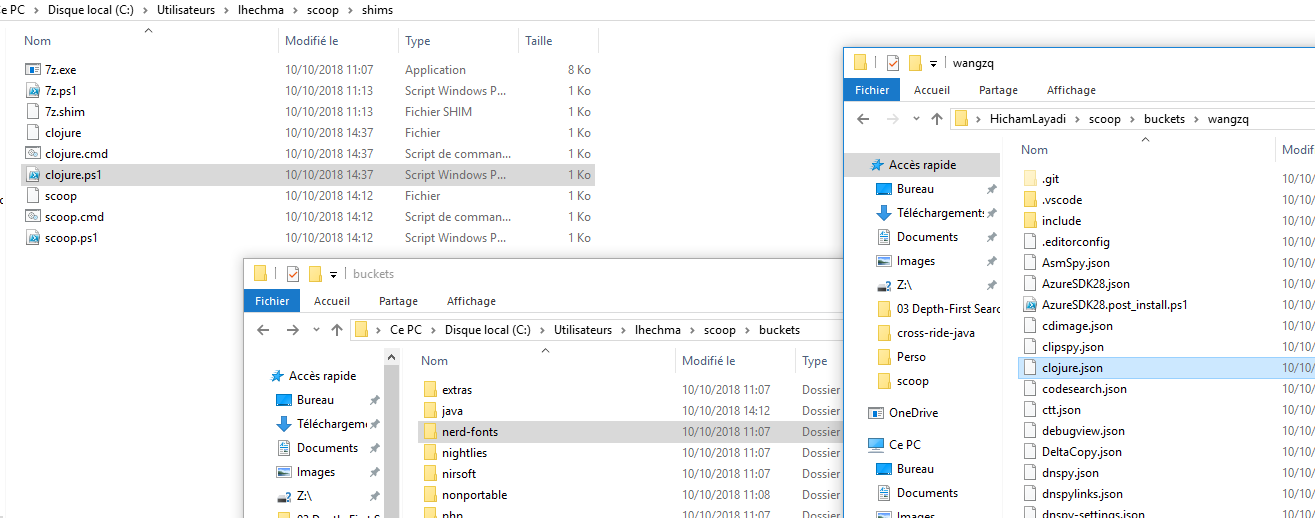Select the .git folder icon in wangzq
Screen dimensions: 1315x518
point(1031,179)
